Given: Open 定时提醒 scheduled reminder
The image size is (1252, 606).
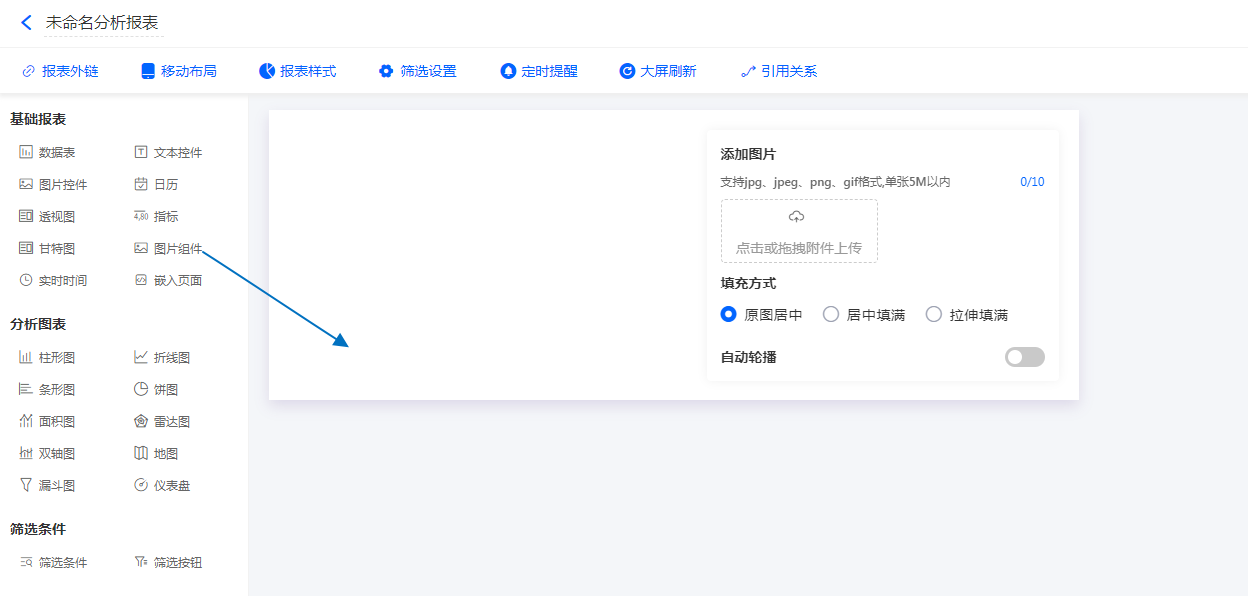Looking at the screenshot, I should [539, 71].
